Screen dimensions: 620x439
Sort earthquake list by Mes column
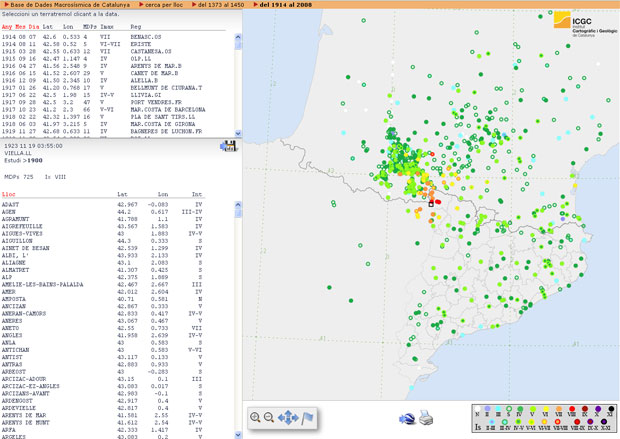20,27
